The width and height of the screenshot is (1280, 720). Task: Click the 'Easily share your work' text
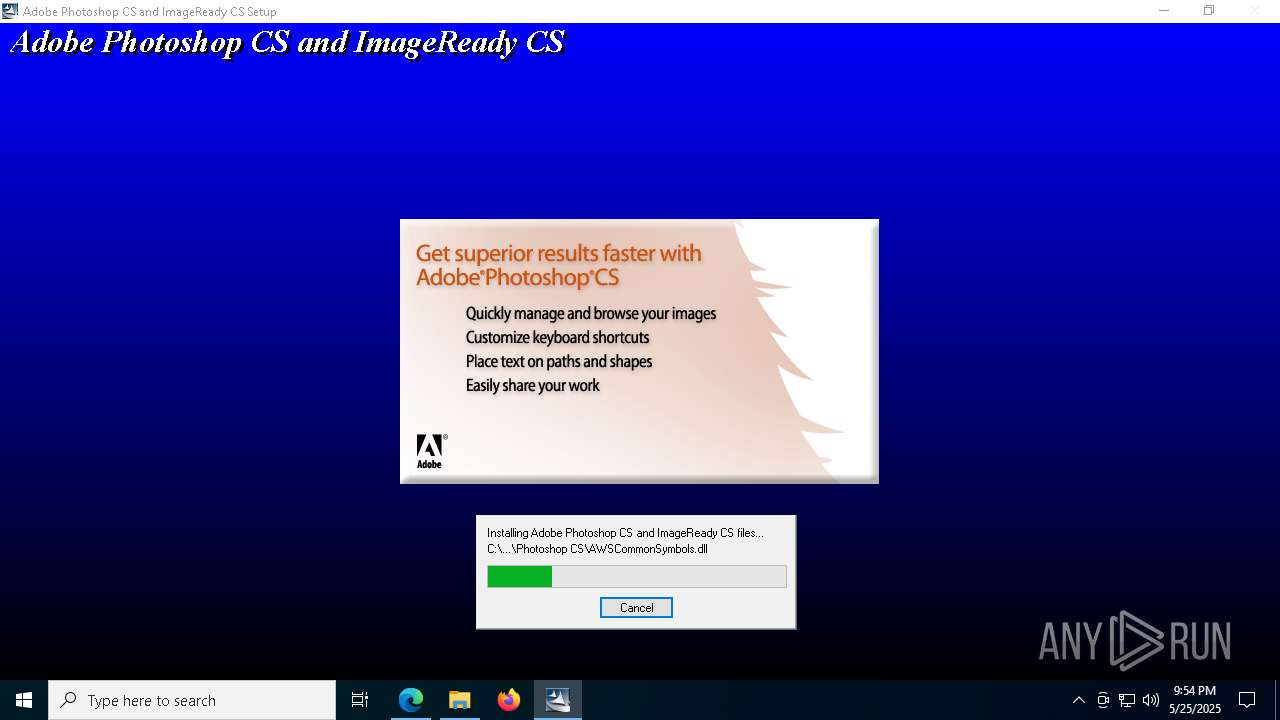(533, 386)
